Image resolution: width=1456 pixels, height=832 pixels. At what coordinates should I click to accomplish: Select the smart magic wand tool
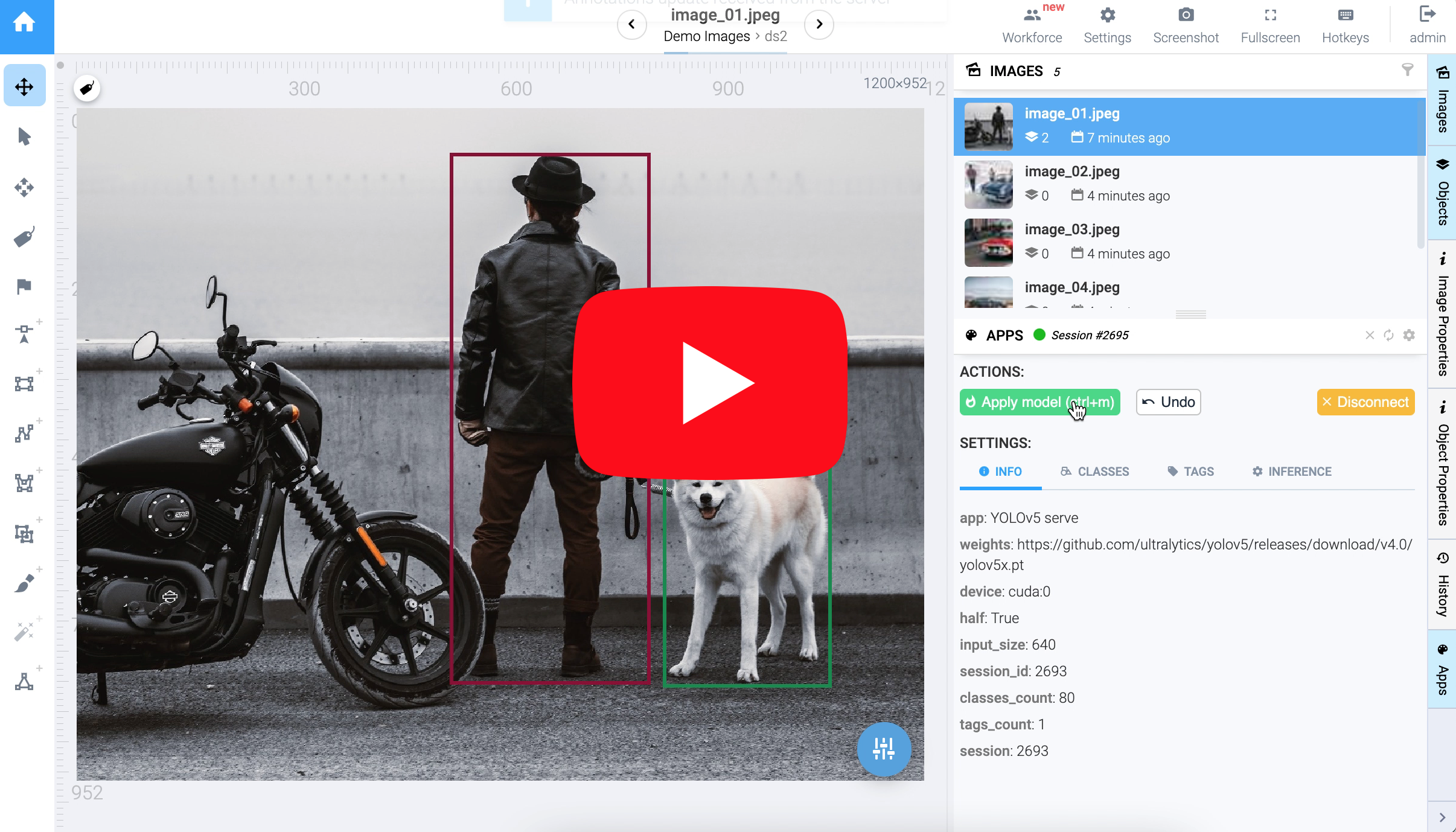pyautogui.click(x=24, y=632)
